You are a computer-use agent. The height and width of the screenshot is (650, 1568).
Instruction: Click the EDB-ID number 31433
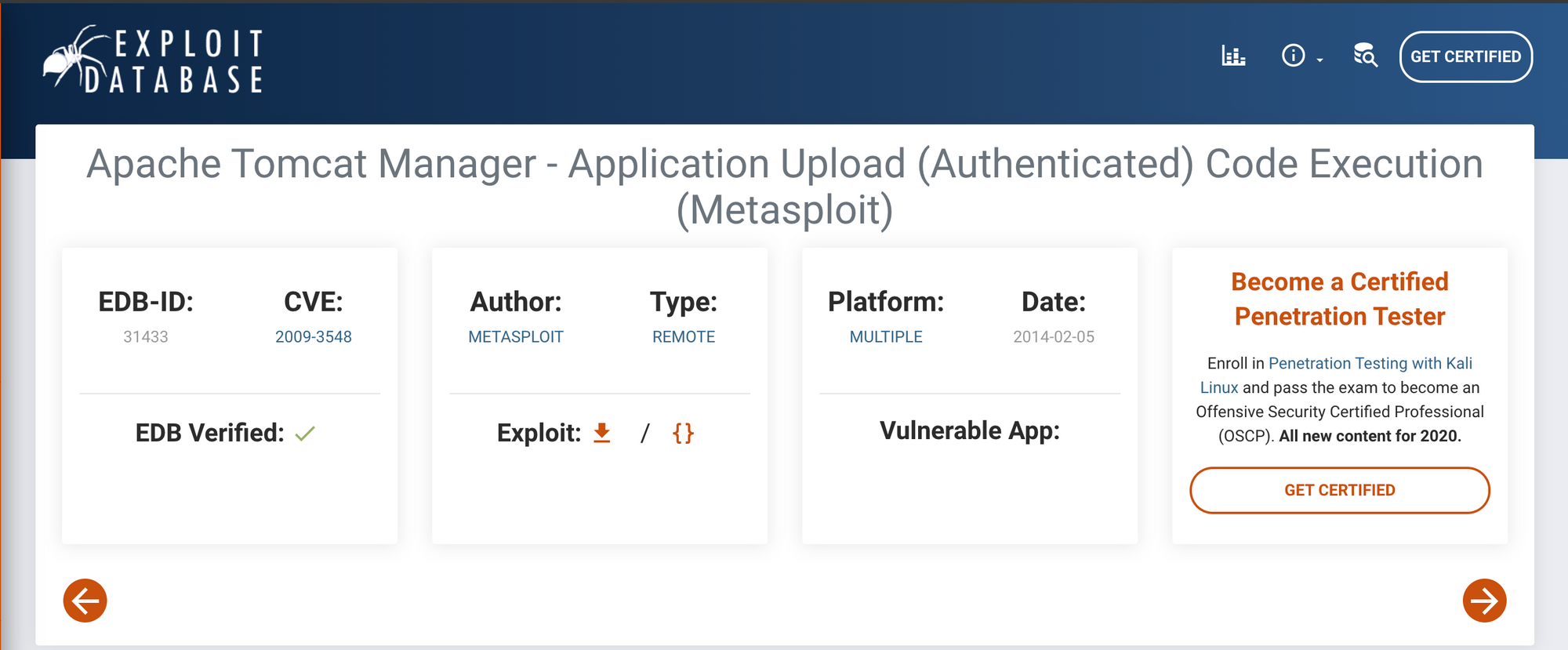[146, 336]
